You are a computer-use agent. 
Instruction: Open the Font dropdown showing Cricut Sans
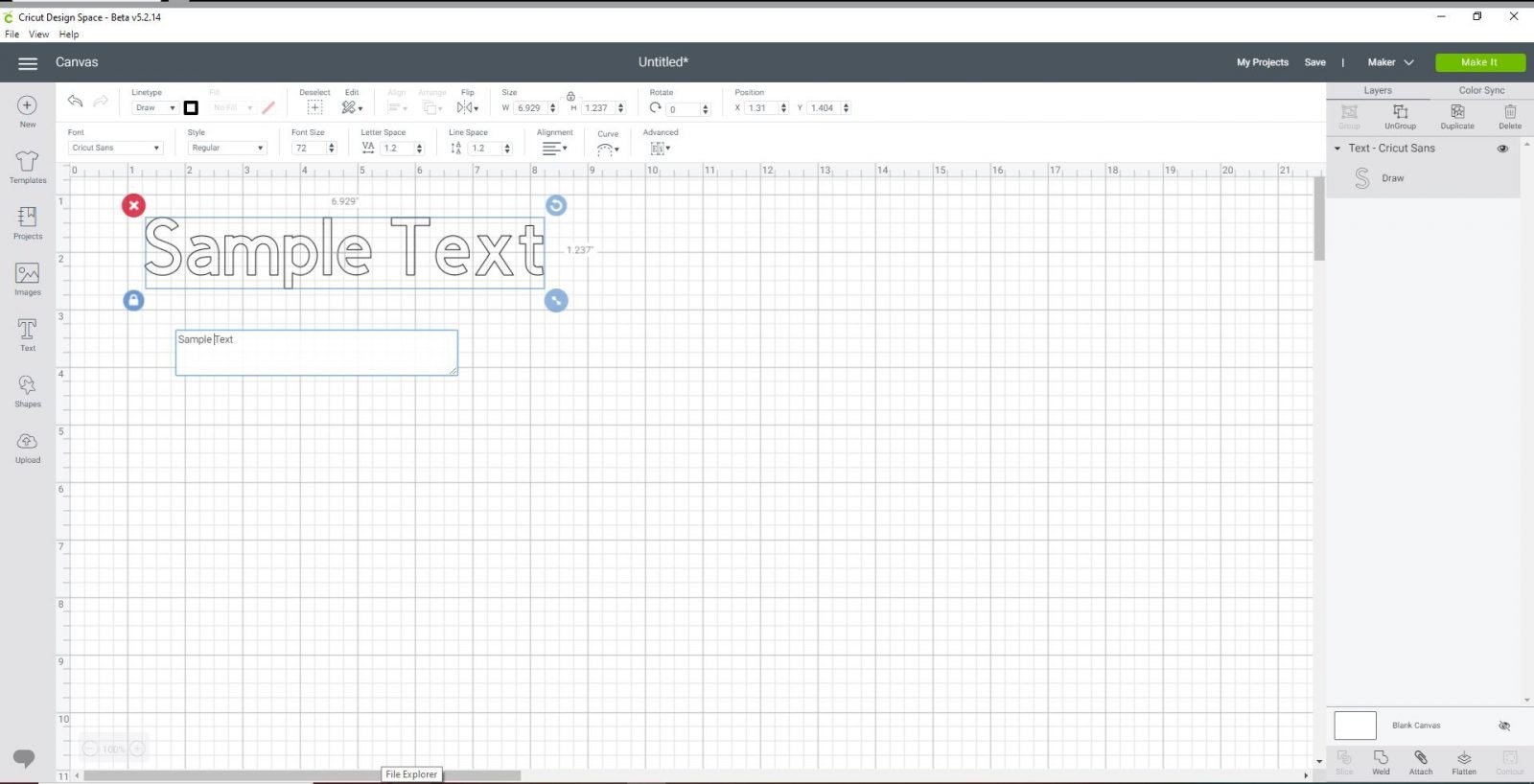[x=115, y=148]
